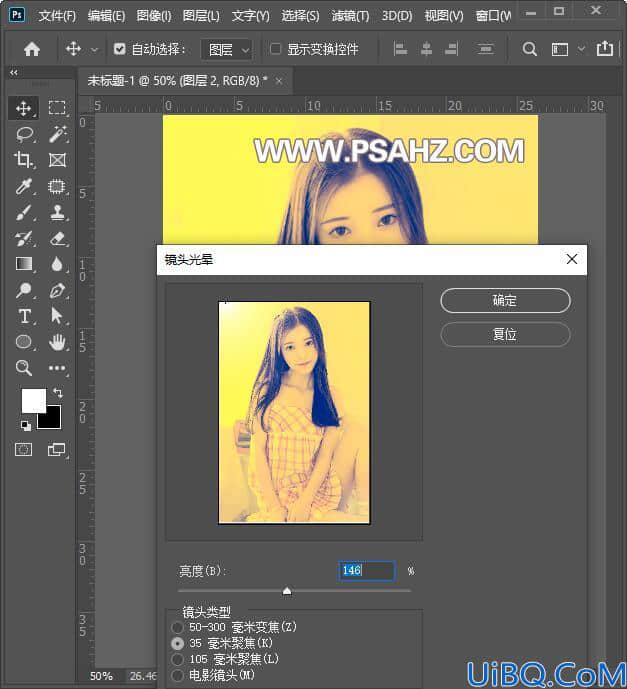Choose 105 毫米聚焦 lens type

click(178, 660)
